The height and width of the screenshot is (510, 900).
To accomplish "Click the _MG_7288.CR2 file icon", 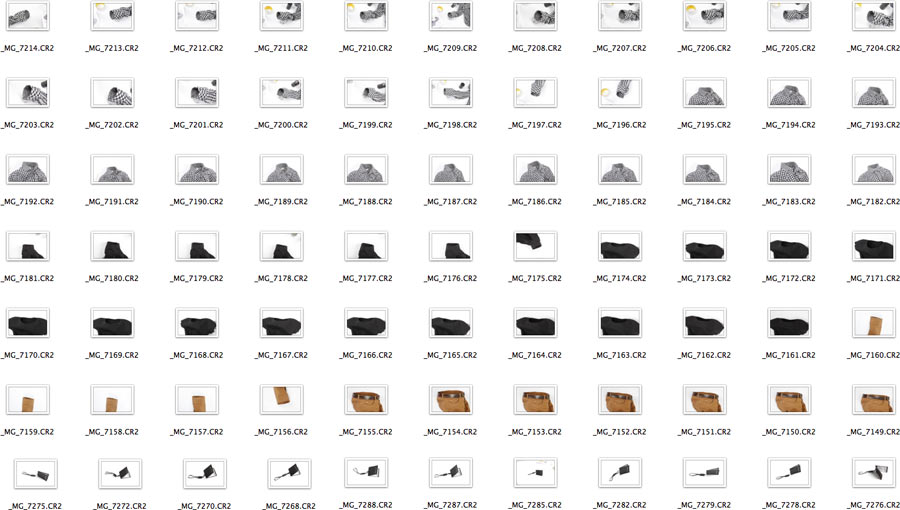I will (x=366, y=474).
